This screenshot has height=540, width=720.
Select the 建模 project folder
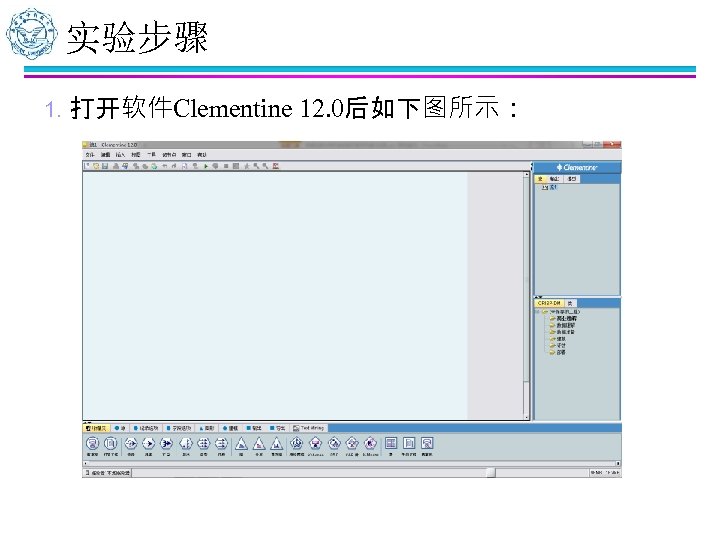point(558,339)
